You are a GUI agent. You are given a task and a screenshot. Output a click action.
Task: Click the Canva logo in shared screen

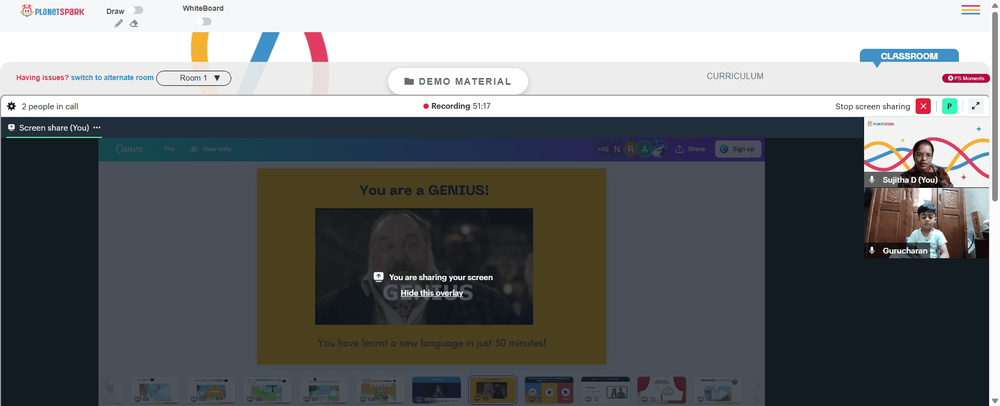pos(129,149)
